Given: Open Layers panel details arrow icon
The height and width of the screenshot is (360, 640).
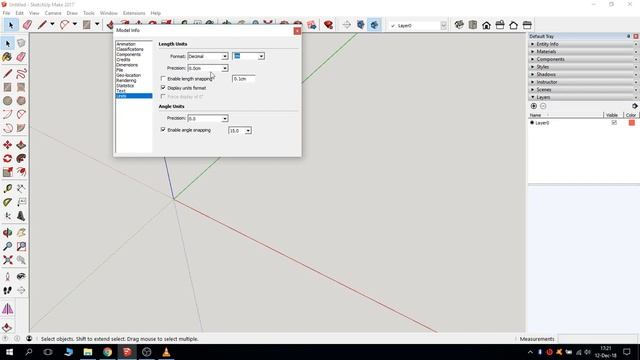Looking at the screenshot, I should (x=635, y=106).
